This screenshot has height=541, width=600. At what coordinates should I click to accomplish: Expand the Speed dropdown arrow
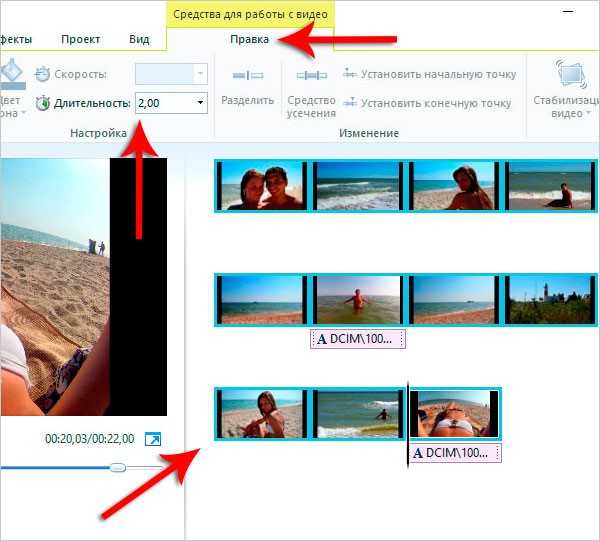click(x=200, y=73)
